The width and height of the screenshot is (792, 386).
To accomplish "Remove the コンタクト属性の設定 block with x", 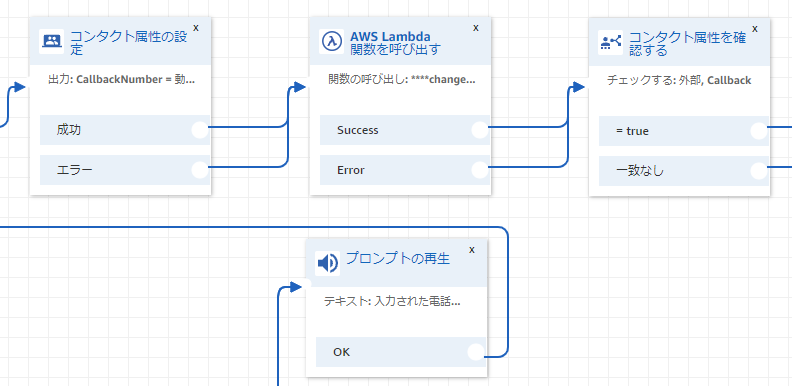I will [x=196, y=28].
